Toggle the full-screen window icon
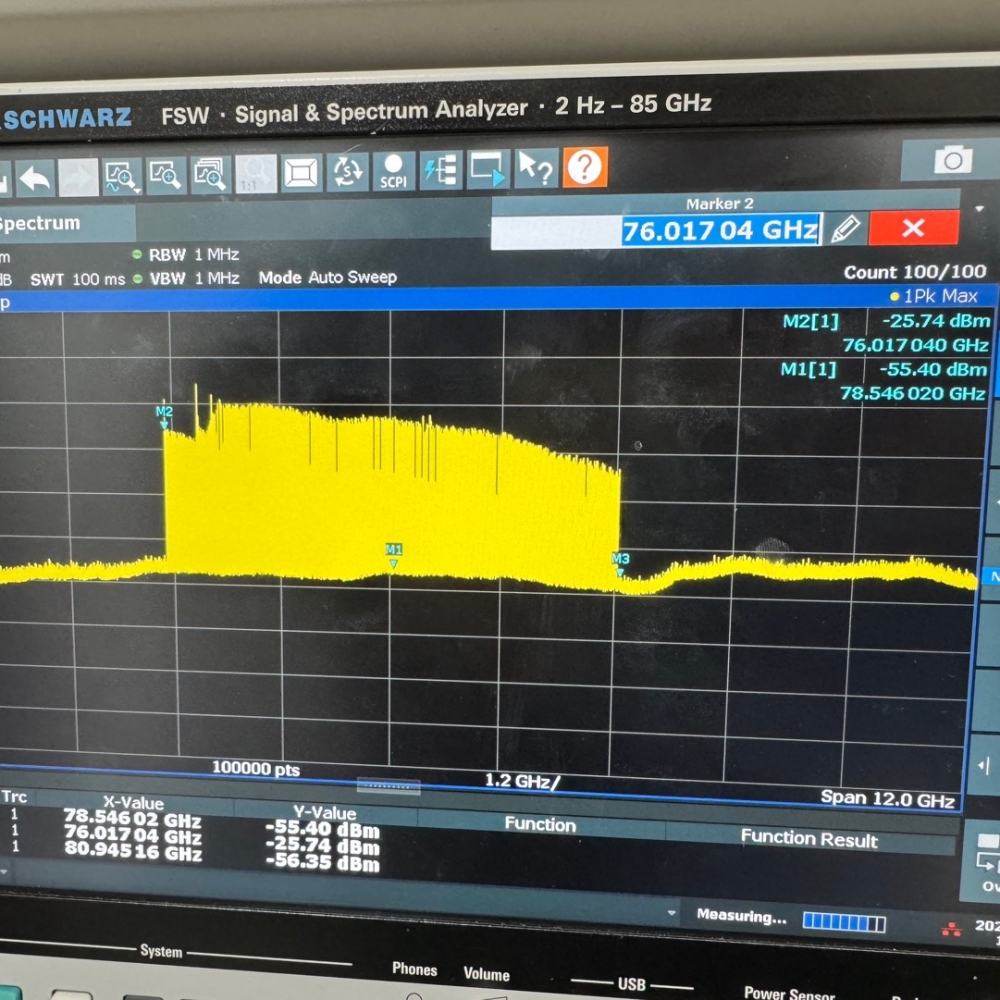Viewport: 1000px width, 1000px height. point(301,172)
